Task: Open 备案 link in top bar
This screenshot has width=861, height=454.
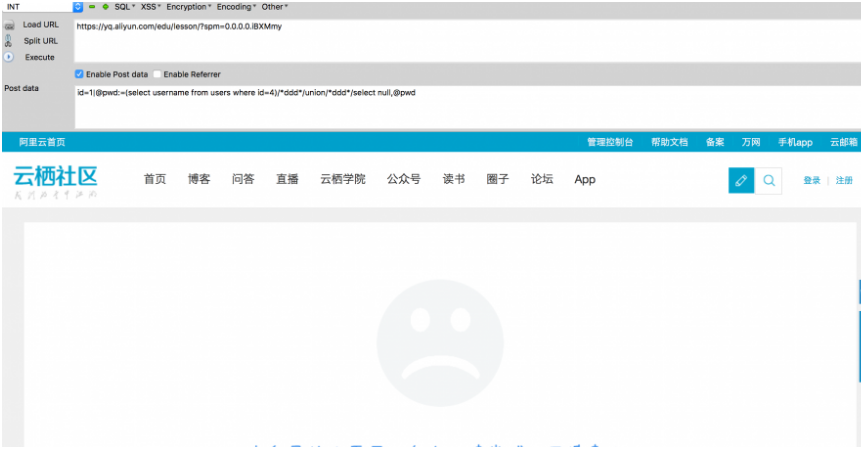Action: 715,142
